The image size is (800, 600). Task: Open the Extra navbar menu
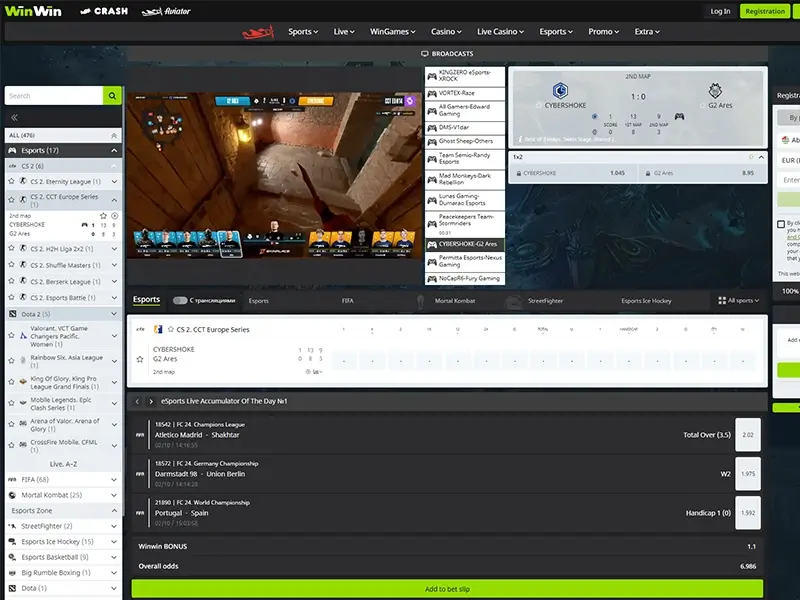coord(647,32)
